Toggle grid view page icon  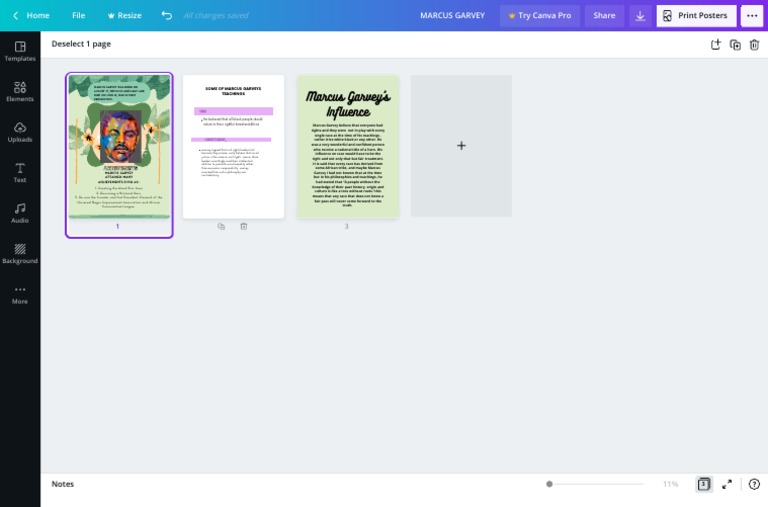point(704,484)
